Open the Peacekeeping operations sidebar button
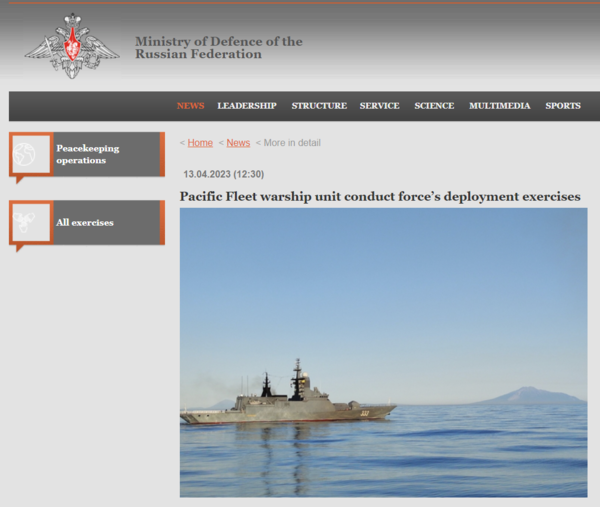The width and height of the screenshot is (600, 507). pos(87,154)
